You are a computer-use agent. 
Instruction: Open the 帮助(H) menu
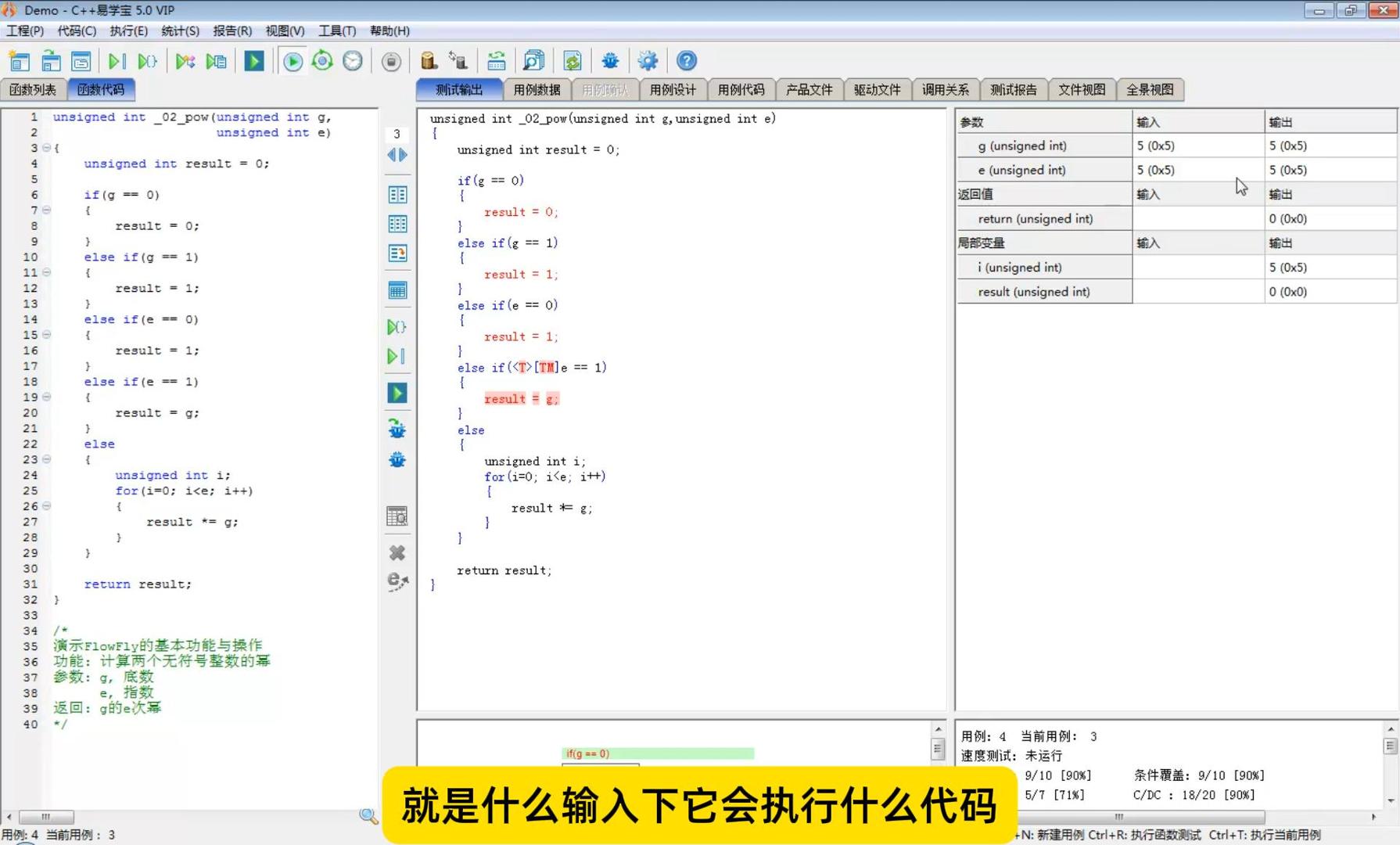point(389,31)
